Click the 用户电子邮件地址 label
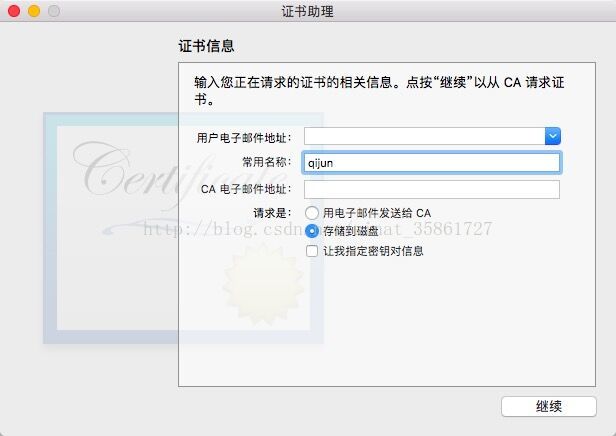The width and height of the screenshot is (616, 436). [x=244, y=138]
